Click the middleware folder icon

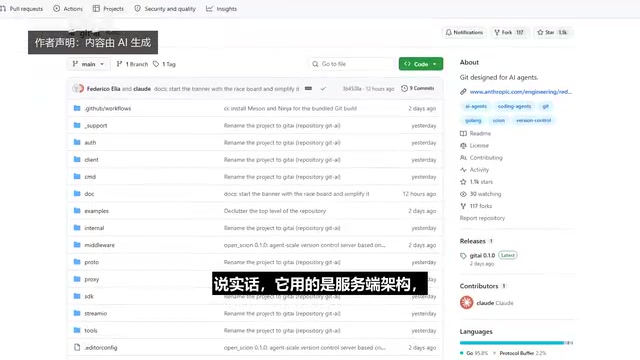[77, 245]
